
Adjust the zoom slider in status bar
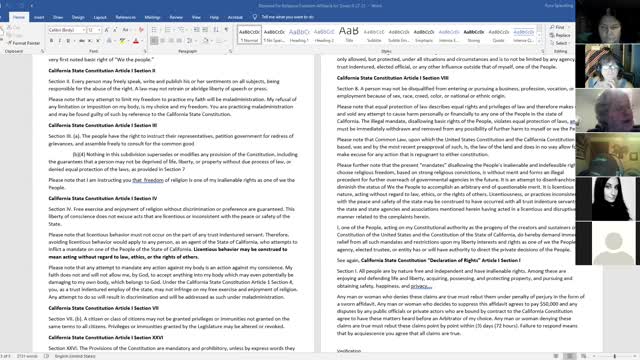(615, 356)
